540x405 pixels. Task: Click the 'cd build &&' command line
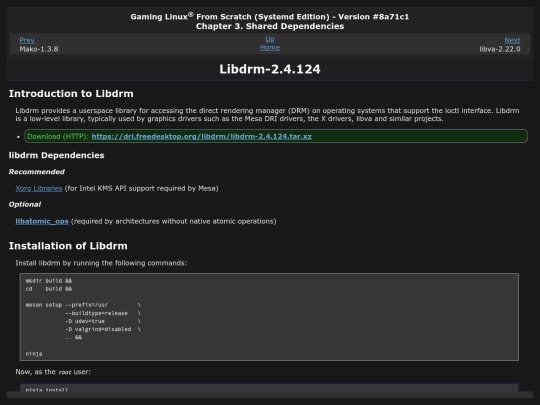pos(49,289)
